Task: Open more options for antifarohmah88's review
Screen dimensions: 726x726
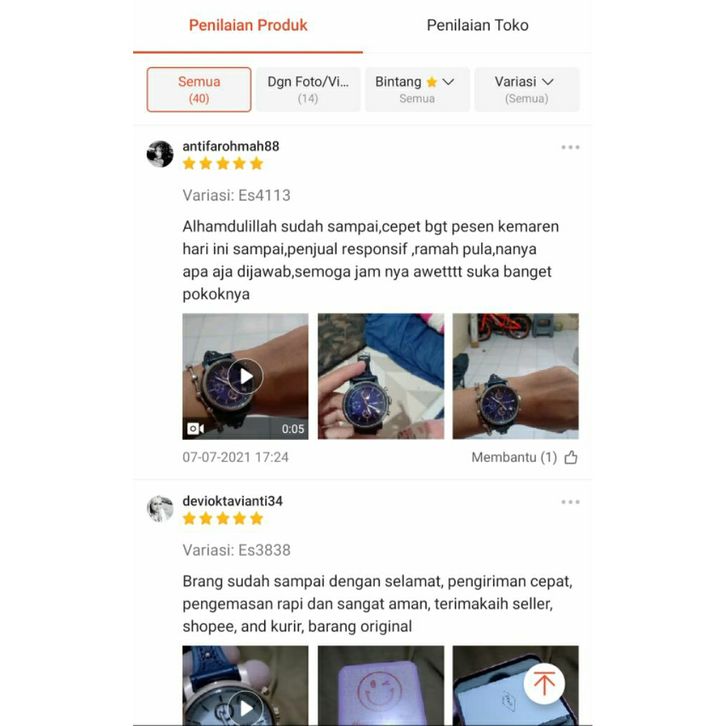Action: click(570, 147)
